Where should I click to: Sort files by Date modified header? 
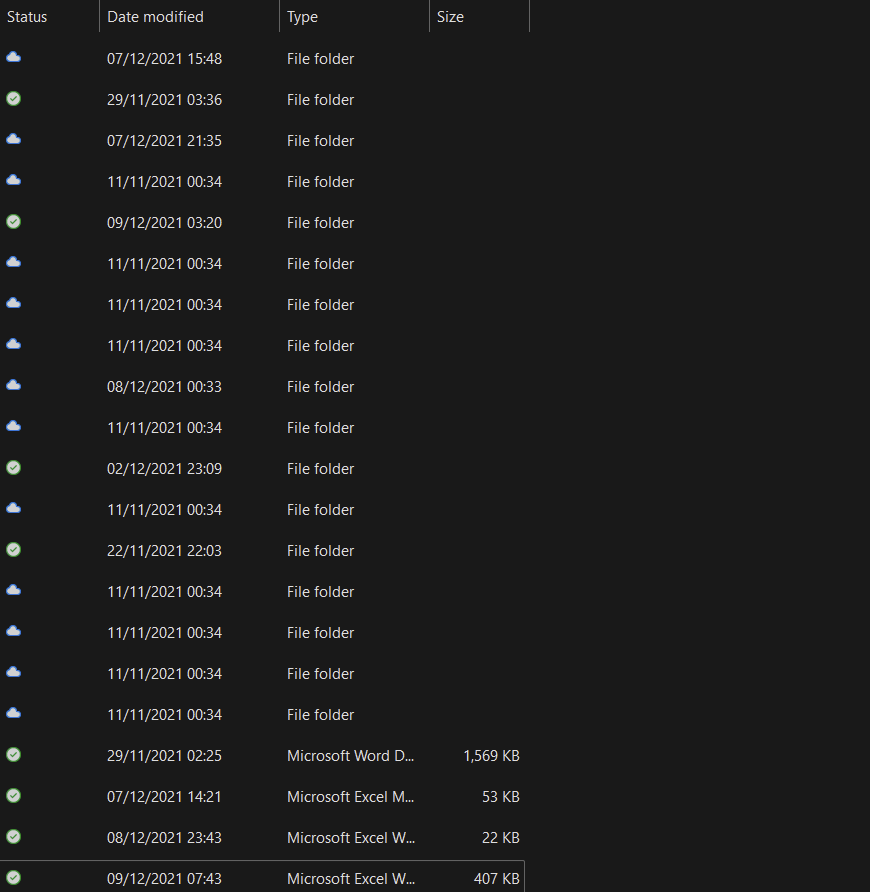155,17
